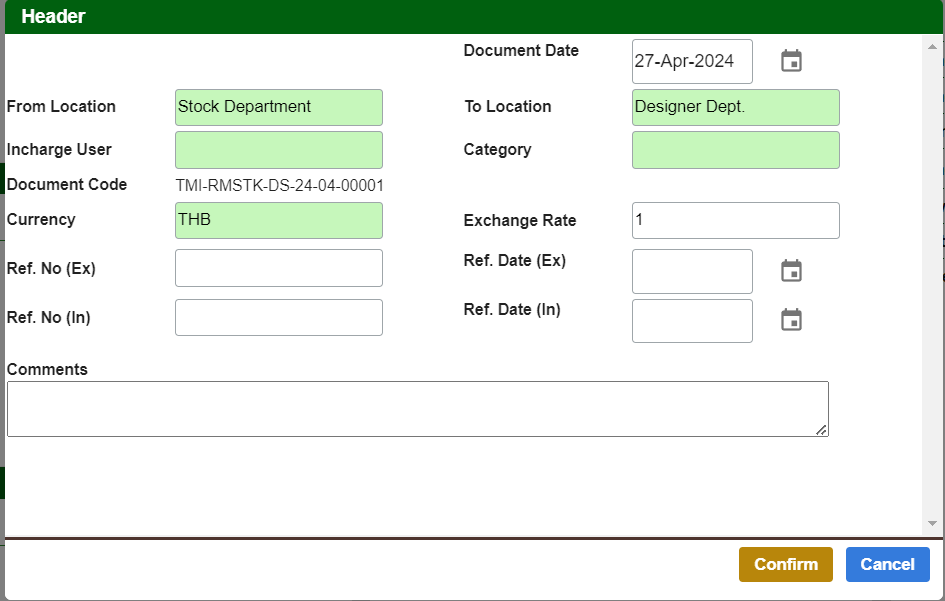945x601 pixels.
Task: Select the Currency field showing THB
Action: (x=278, y=220)
